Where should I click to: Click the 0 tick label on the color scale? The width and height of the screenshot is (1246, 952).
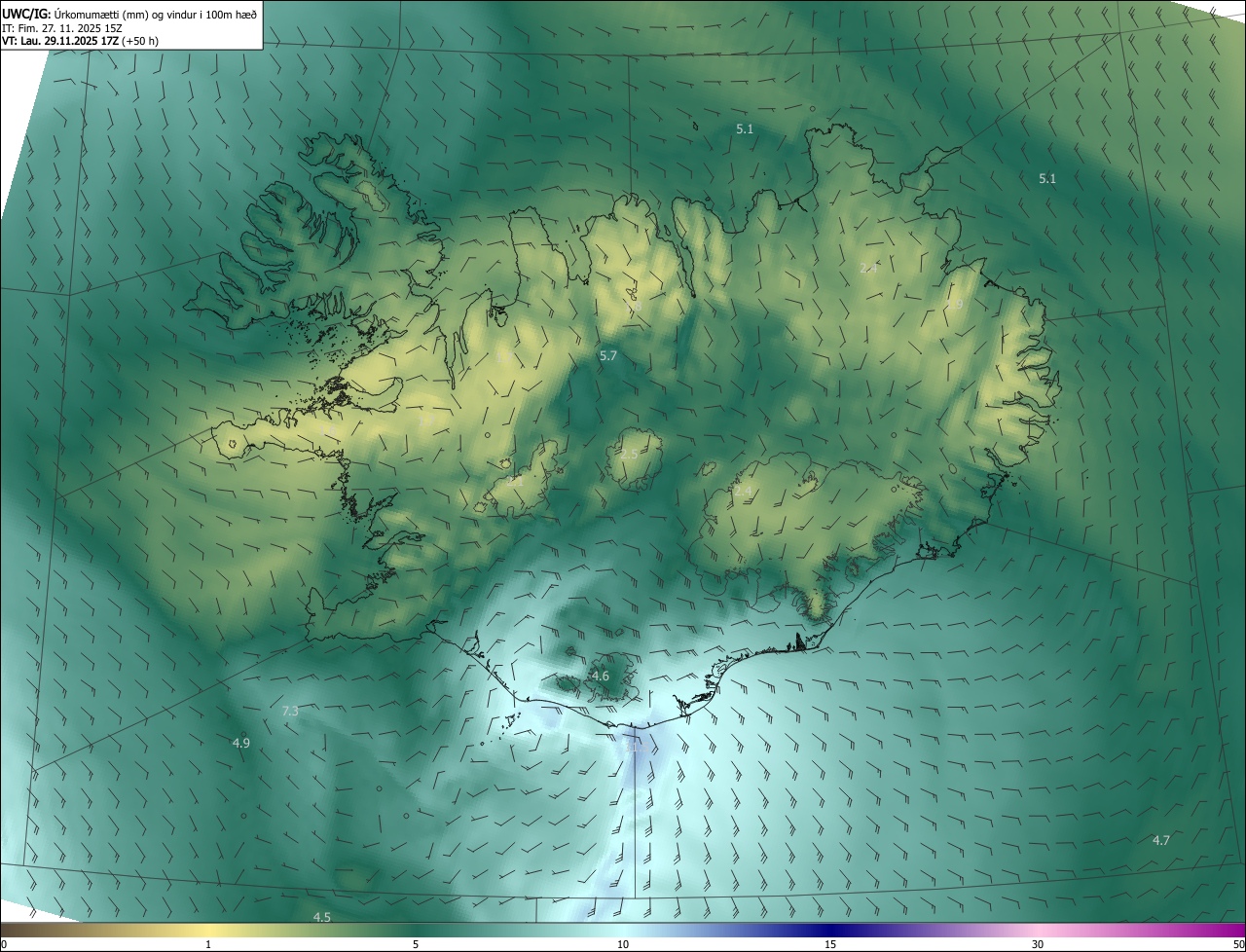click(x=4, y=944)
